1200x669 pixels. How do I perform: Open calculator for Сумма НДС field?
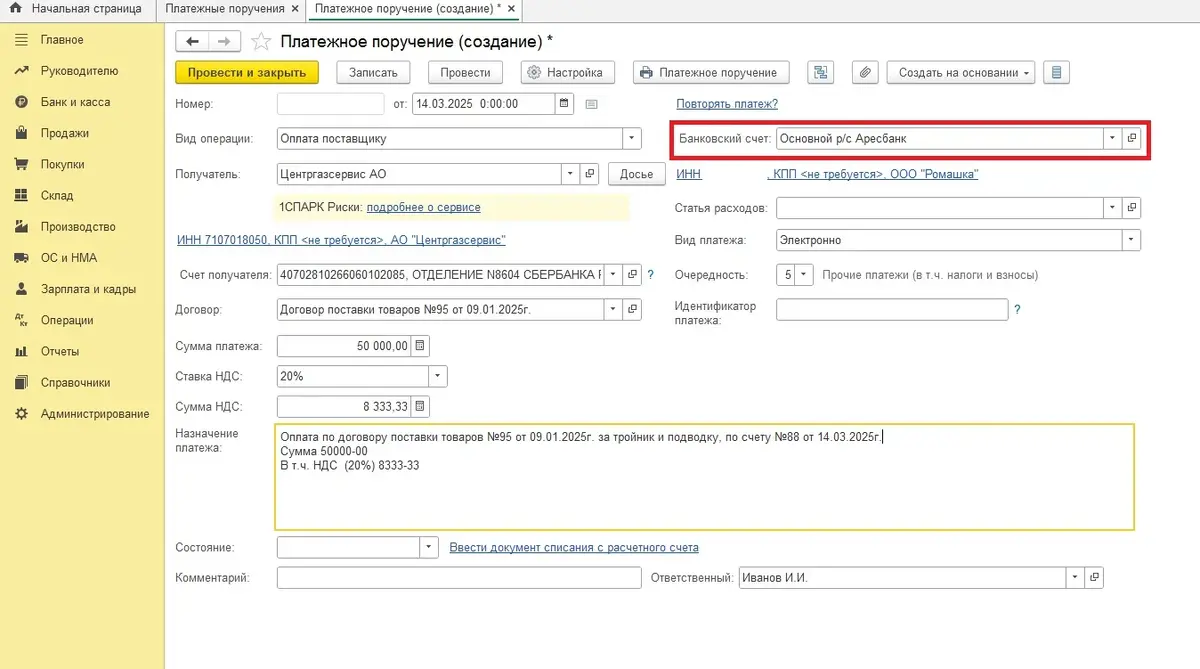(x=420, y=407)
